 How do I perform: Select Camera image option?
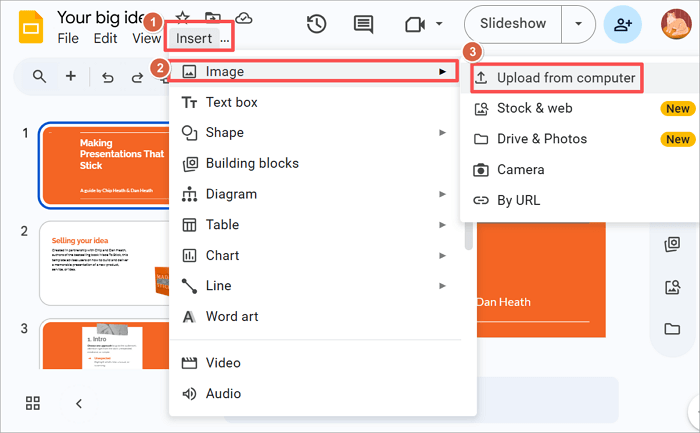[580, 170]
